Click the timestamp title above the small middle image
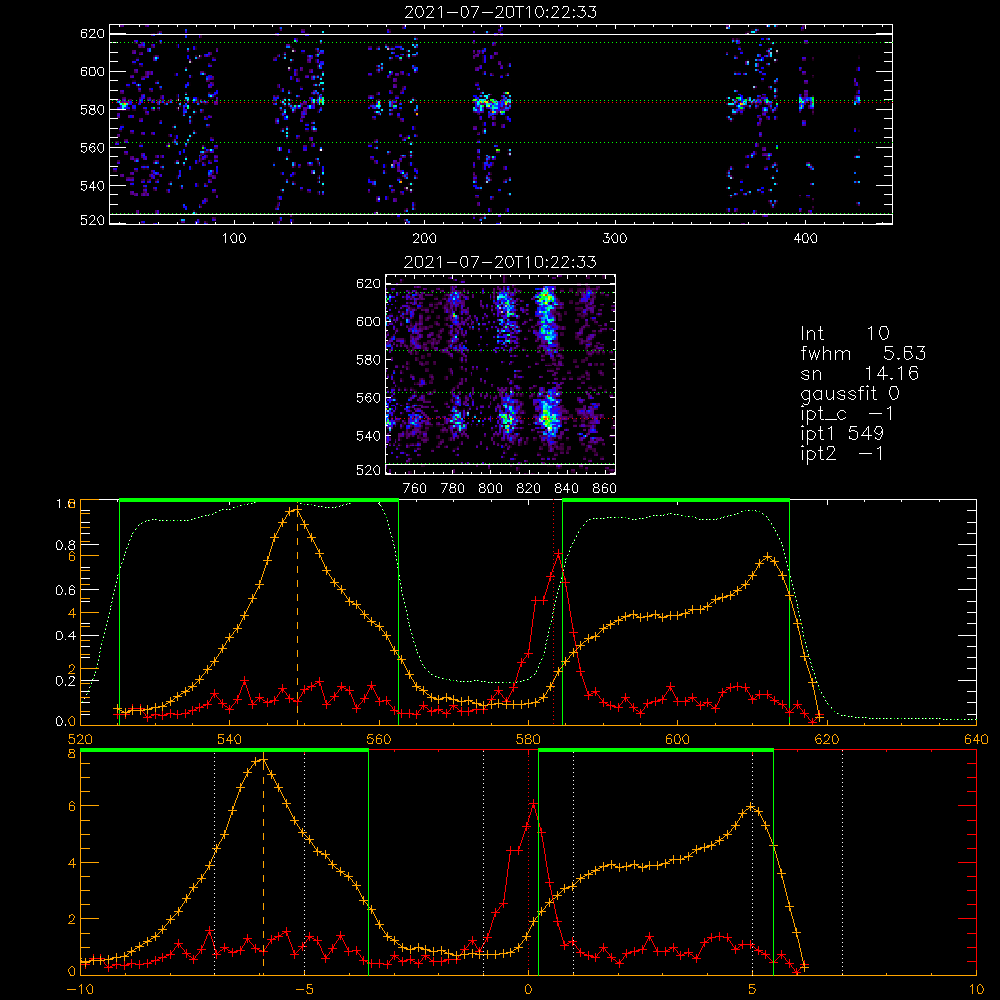This screenshot has height=1000, width=1000. [501, 262]
